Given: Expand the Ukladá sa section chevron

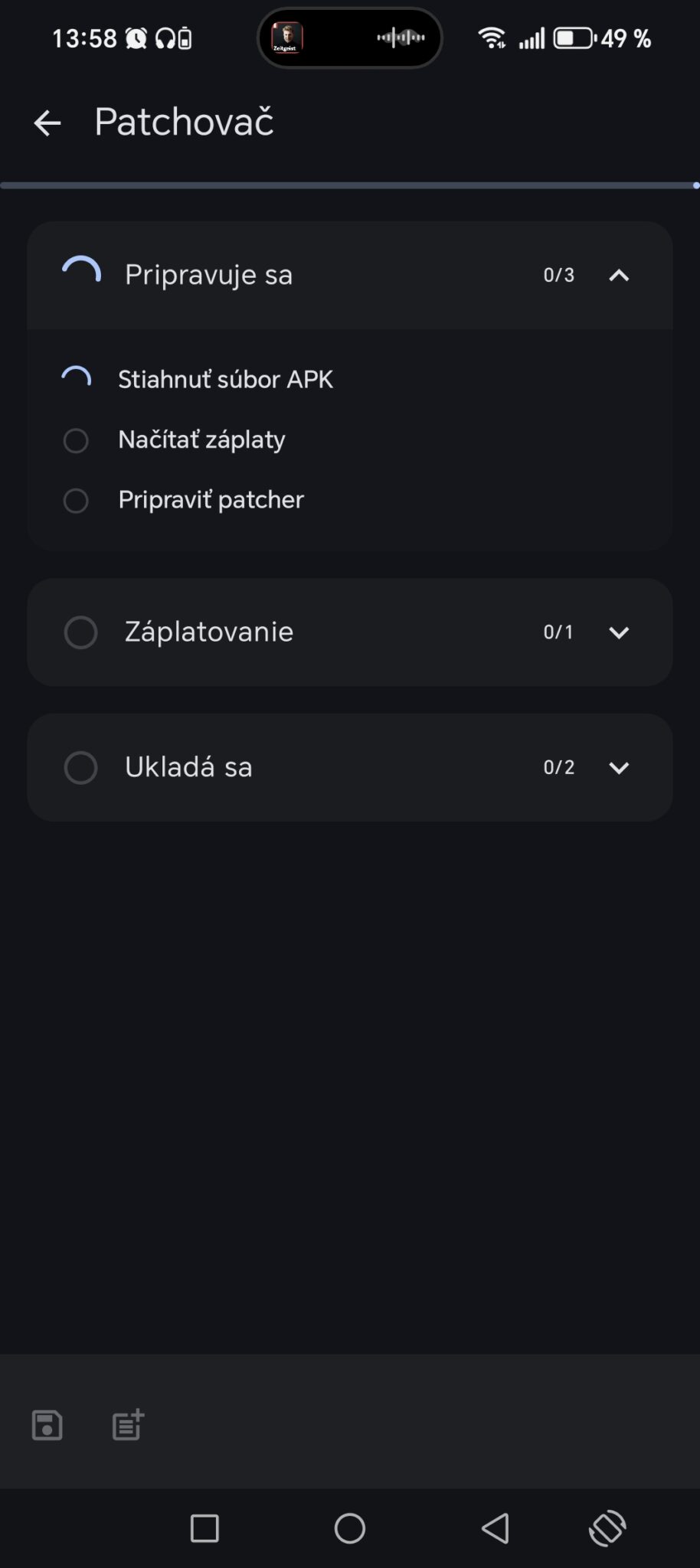Looking at the screenshot, I should click(619, 768).
